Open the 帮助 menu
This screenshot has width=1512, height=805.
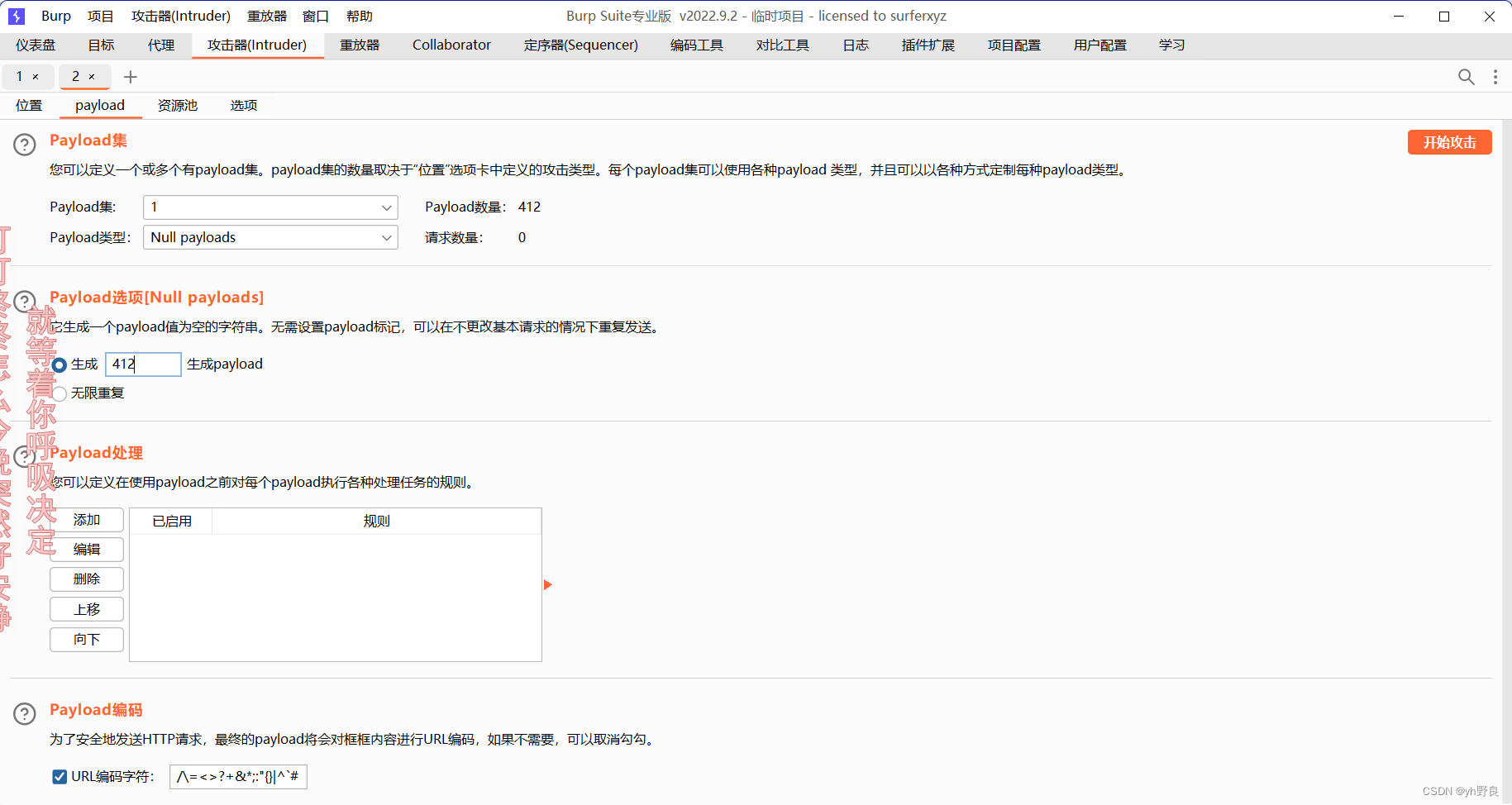pos(360,16)
